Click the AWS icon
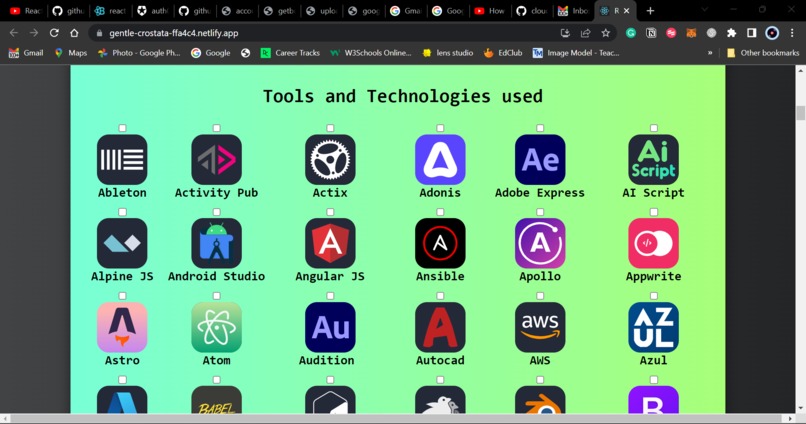Image resolution: width=806 pixels, height=424 pixels. click(540, 327)
